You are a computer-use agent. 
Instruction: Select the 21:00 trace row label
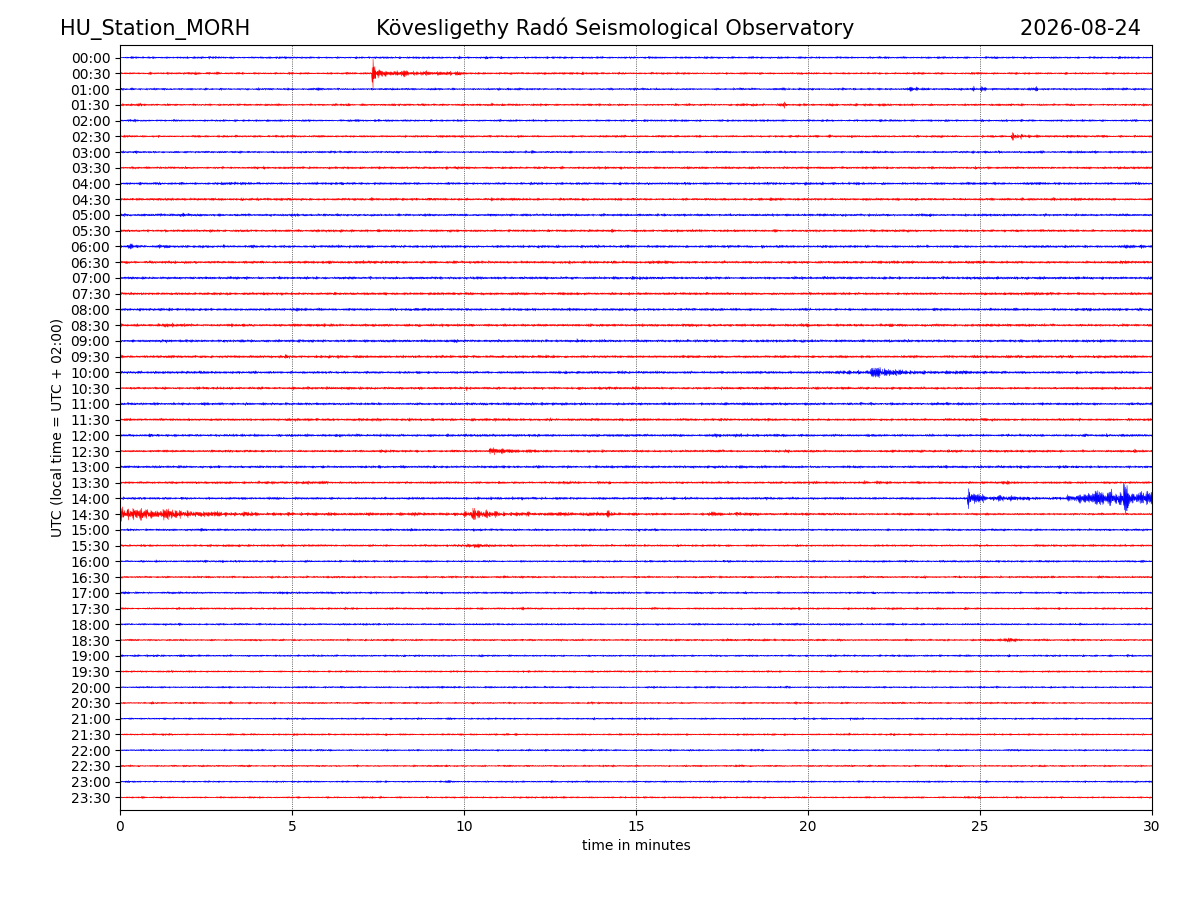(x=91, y=719)
